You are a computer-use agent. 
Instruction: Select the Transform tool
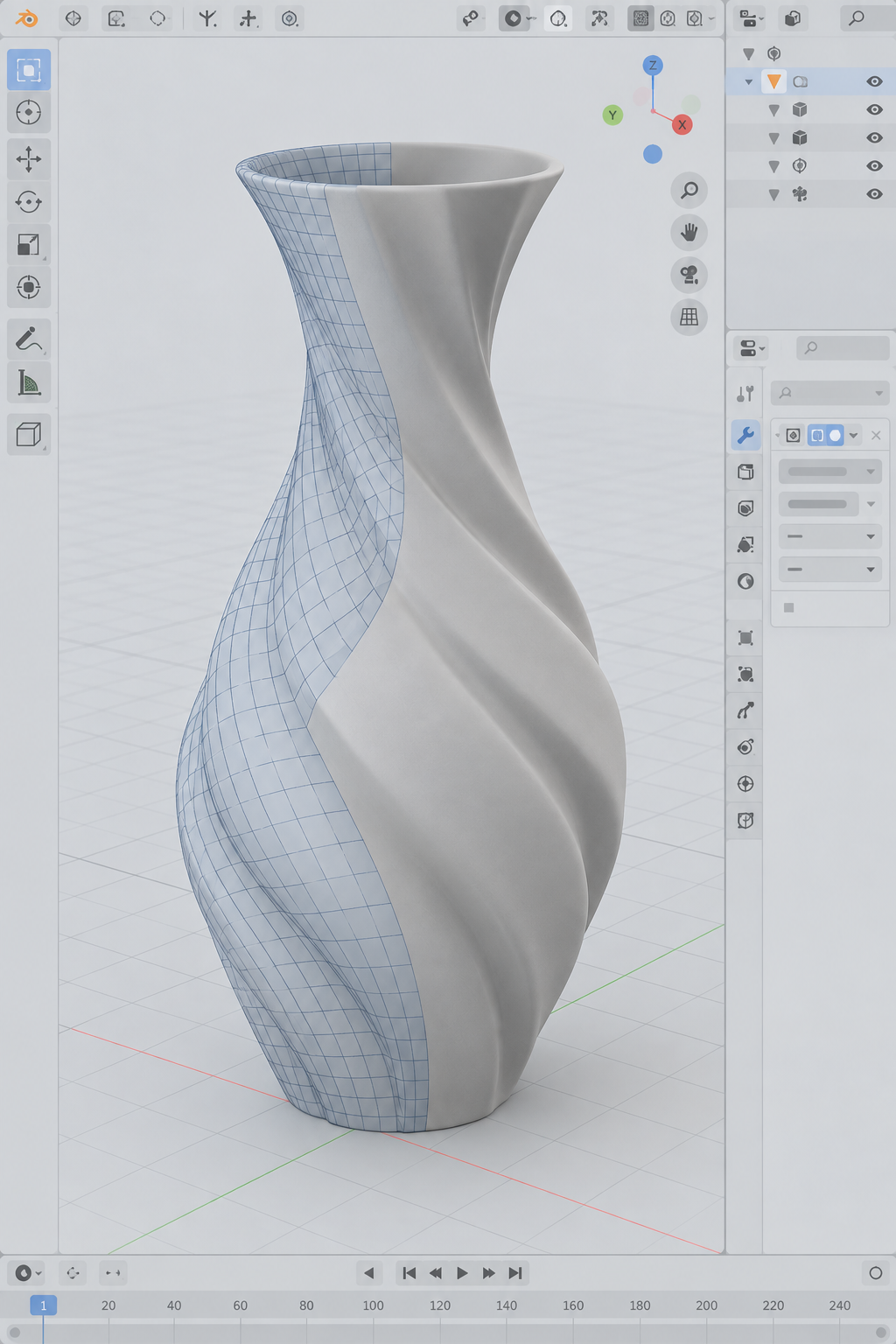29,287
